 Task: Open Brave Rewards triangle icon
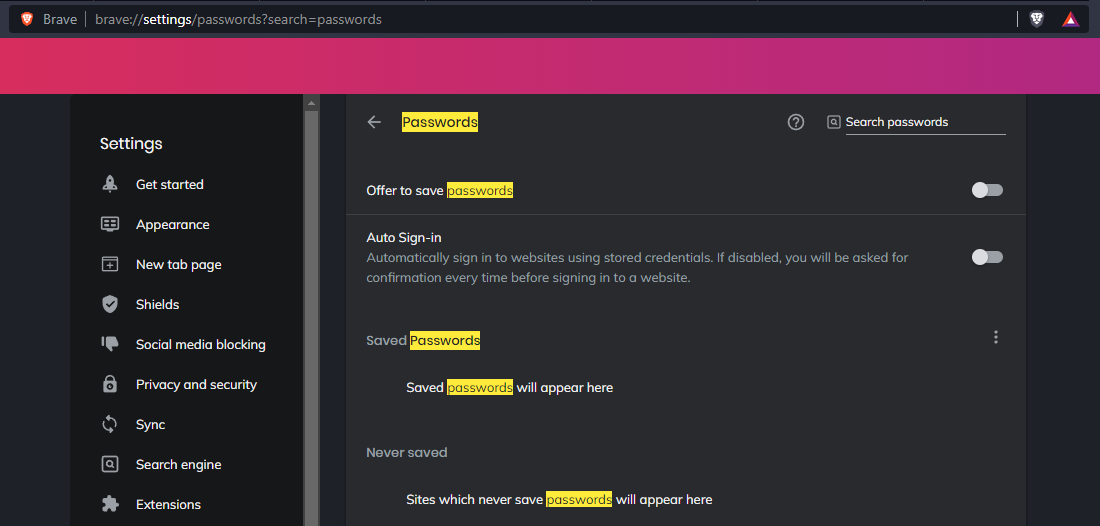pyautogui.click(x=1070, y=20)
